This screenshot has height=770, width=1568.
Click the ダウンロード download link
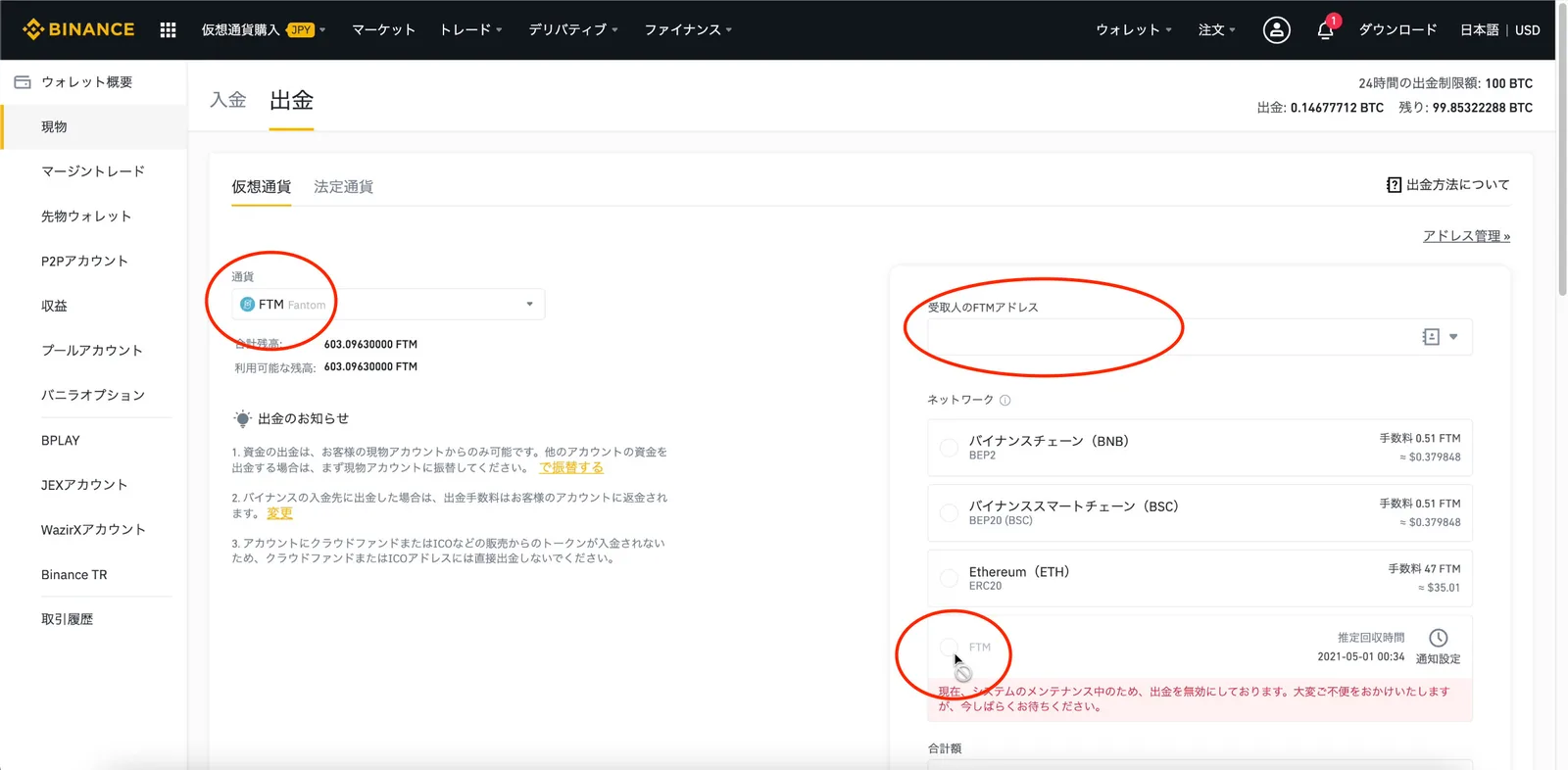[x=1397, y=30]
